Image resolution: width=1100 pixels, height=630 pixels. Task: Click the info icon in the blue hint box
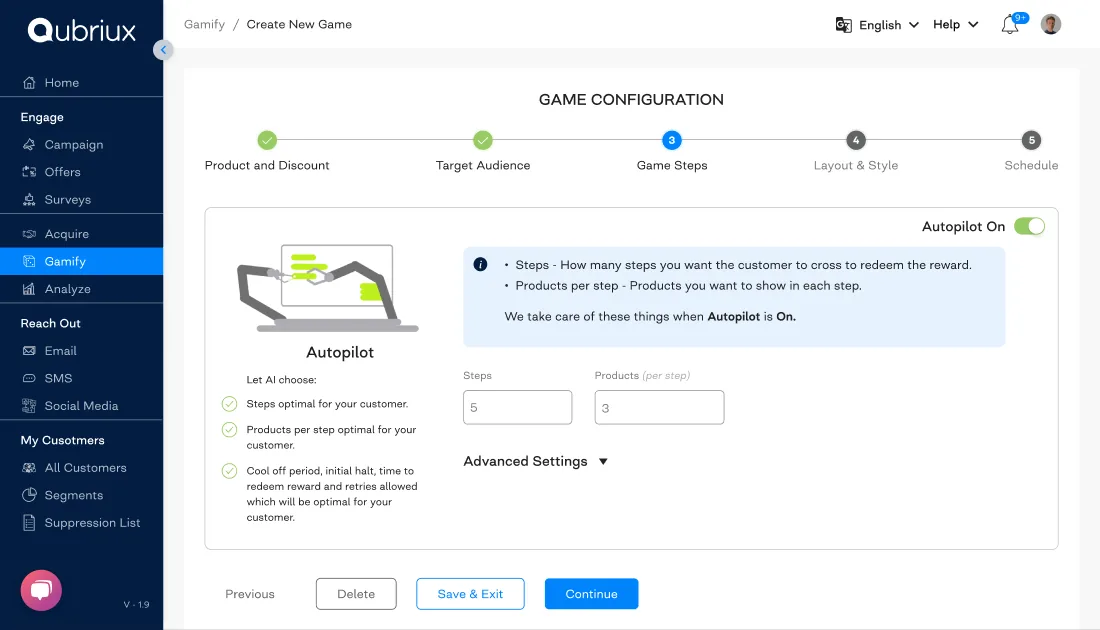[481, 264]
